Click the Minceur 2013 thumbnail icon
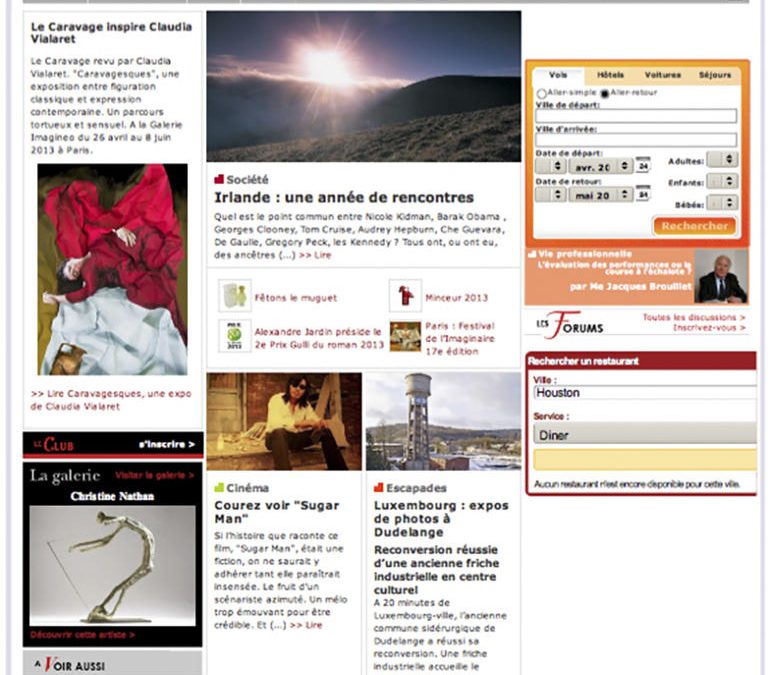The height and width of the screenshot is (675, 772). [405, 295]
